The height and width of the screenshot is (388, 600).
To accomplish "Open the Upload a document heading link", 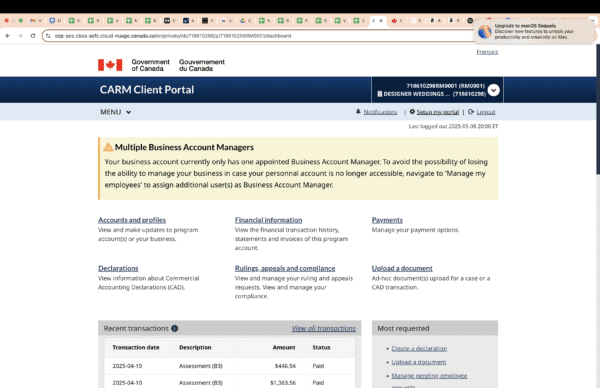I will (402, 268).
